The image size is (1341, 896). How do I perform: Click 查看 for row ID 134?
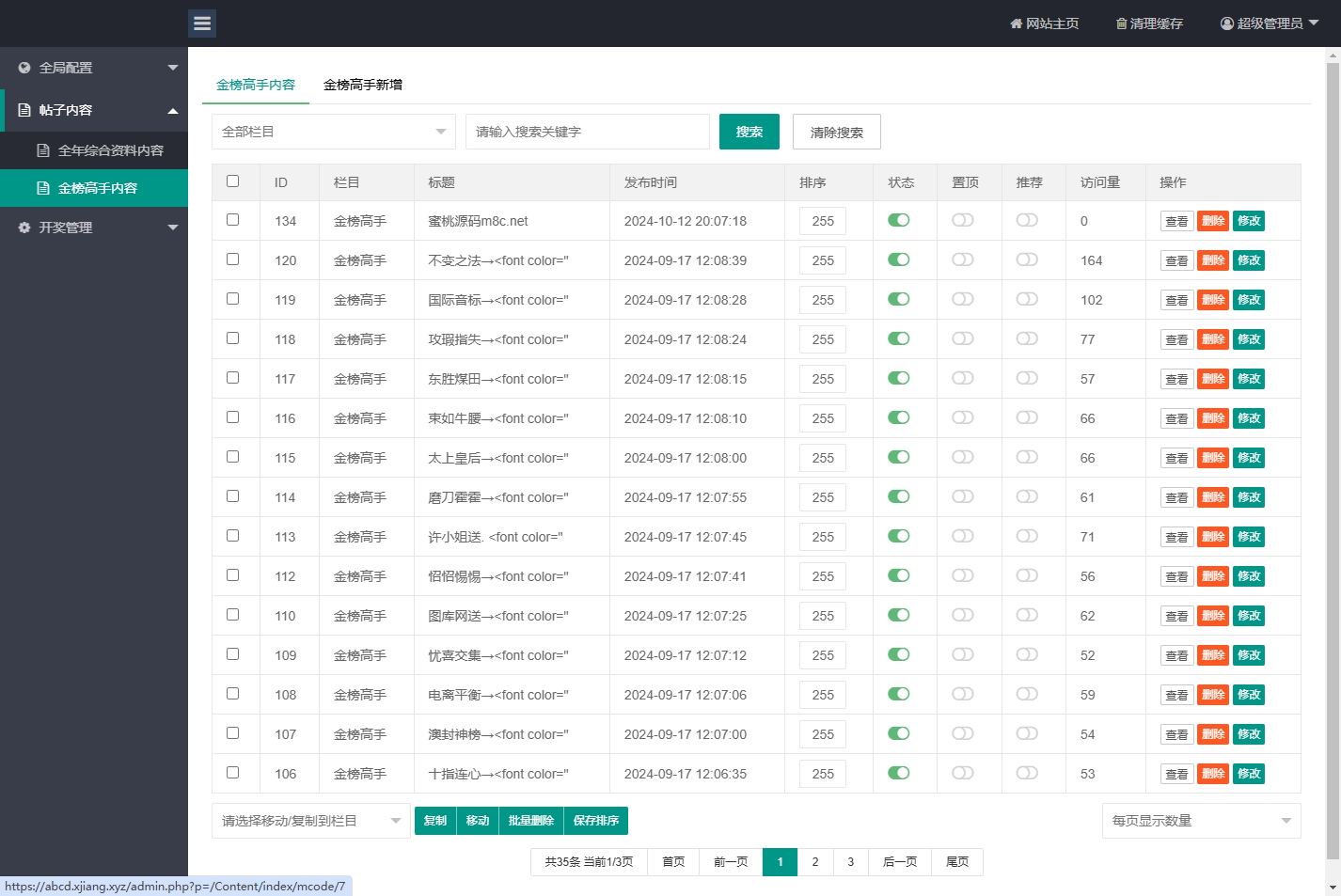click(x=1177, y=221)
